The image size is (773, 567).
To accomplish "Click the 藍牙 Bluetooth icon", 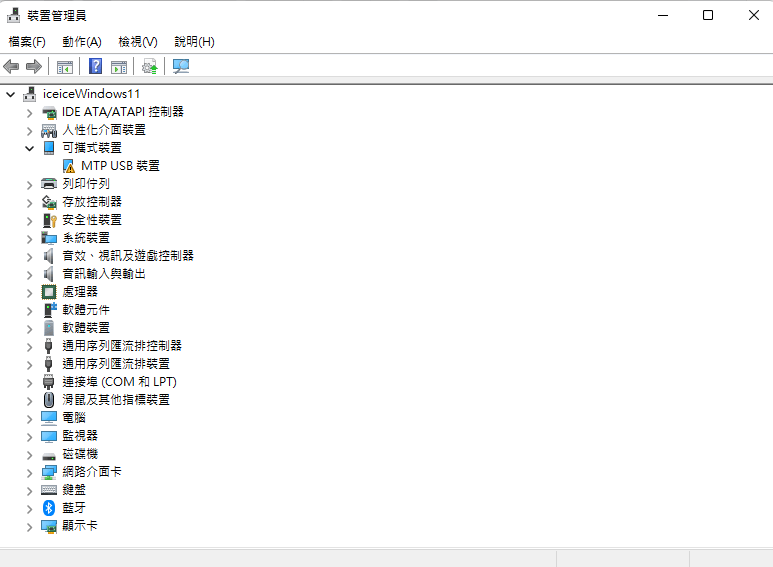I will click(x=49, y=508).
